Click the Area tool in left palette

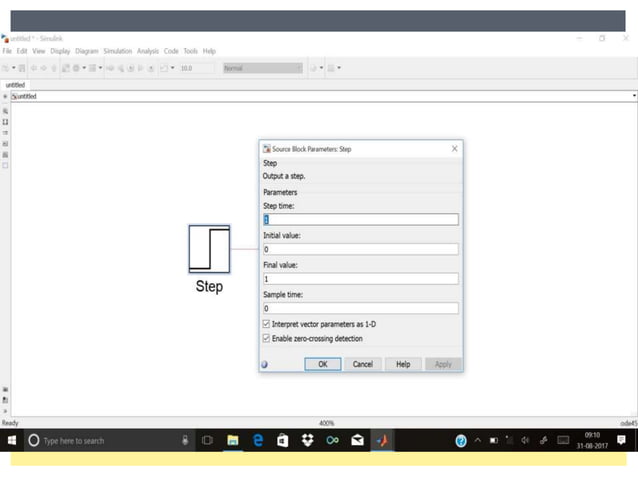tap(5, 166)
